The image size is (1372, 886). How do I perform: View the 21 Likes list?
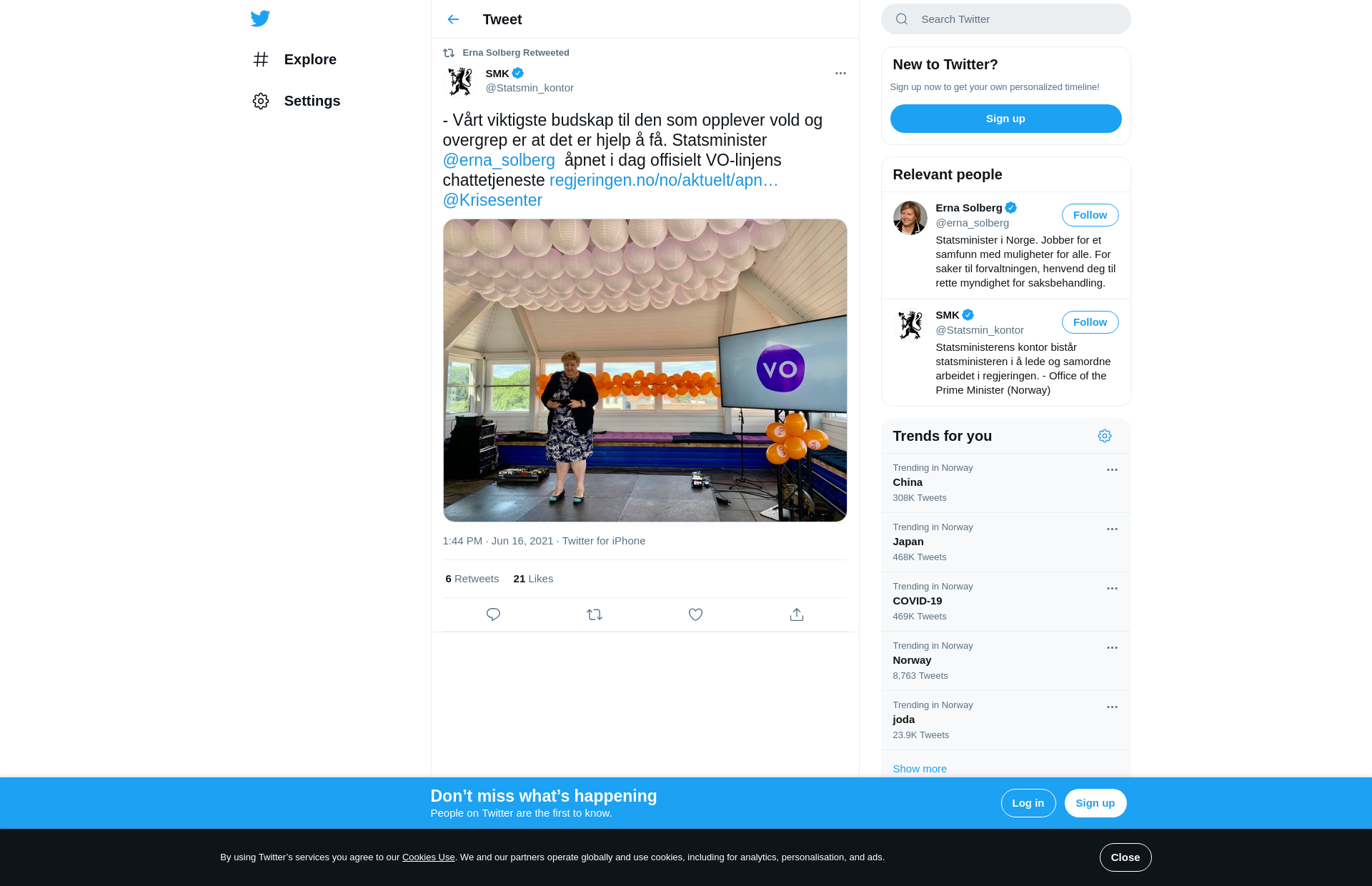point(533,579)
